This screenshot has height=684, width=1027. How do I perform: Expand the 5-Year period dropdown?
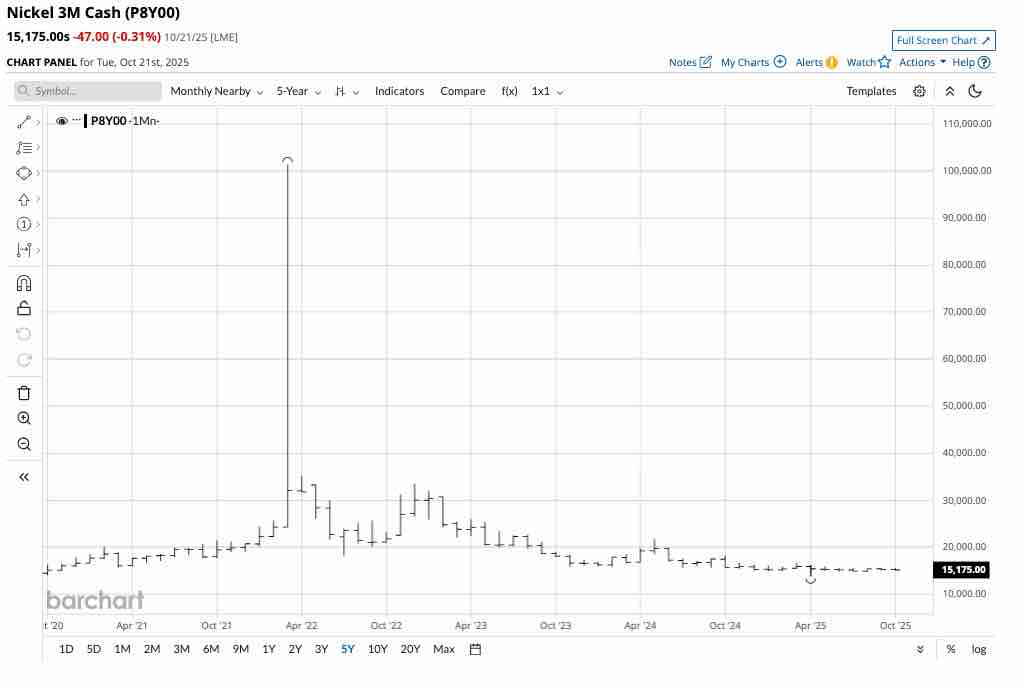[299, 91]
